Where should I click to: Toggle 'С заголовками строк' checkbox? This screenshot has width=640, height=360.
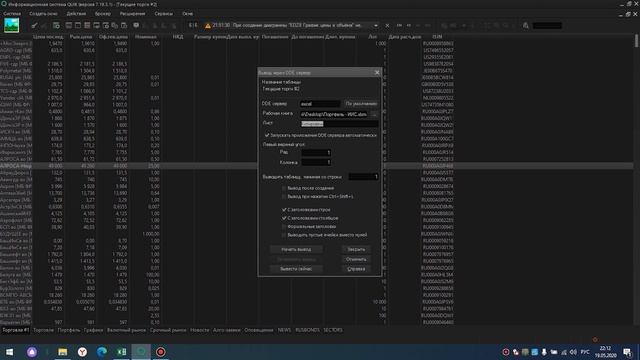(x=284, y=210)
